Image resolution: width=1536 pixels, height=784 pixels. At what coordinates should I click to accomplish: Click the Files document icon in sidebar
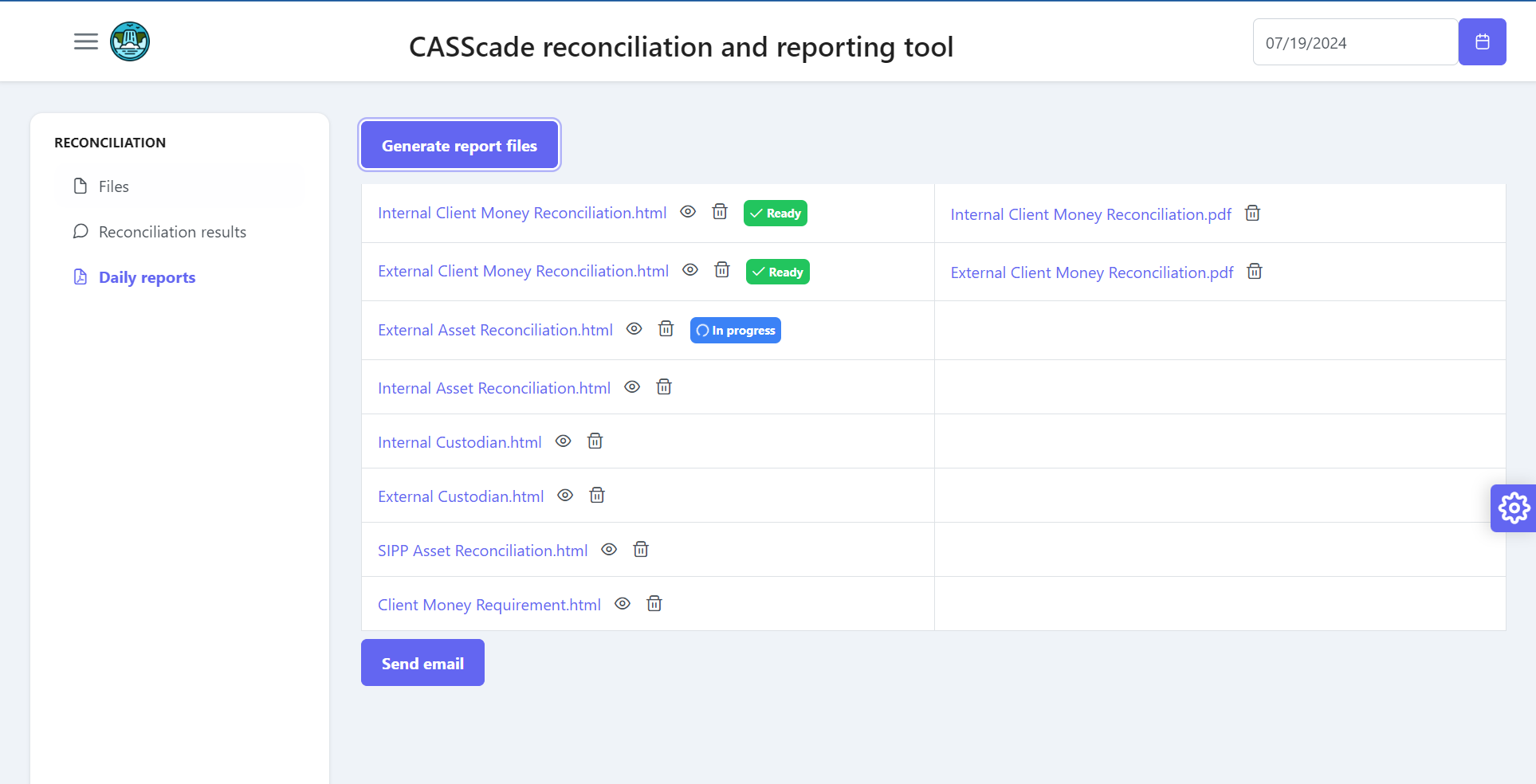[80, 185]
